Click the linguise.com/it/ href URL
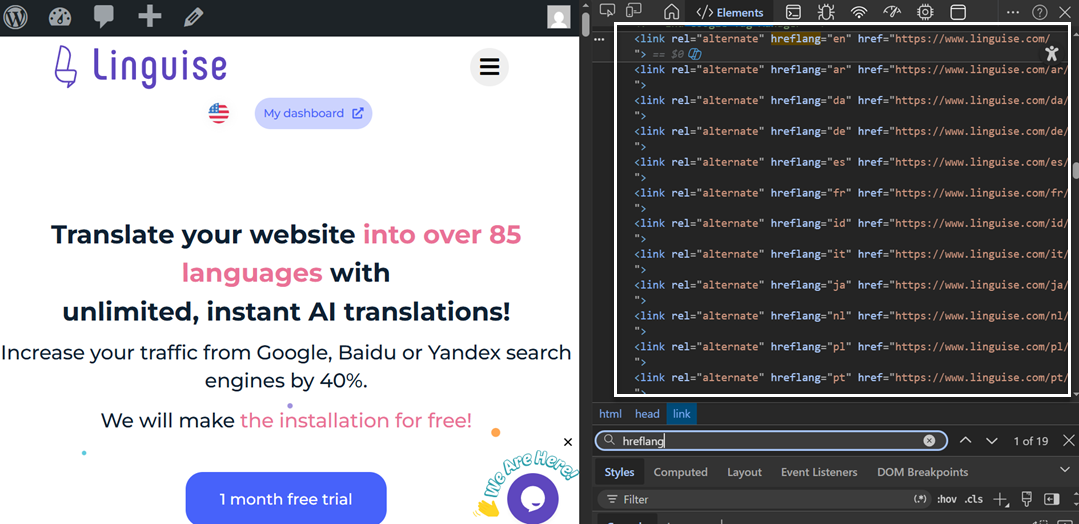The image size is (1079, 524). point(981,254)
